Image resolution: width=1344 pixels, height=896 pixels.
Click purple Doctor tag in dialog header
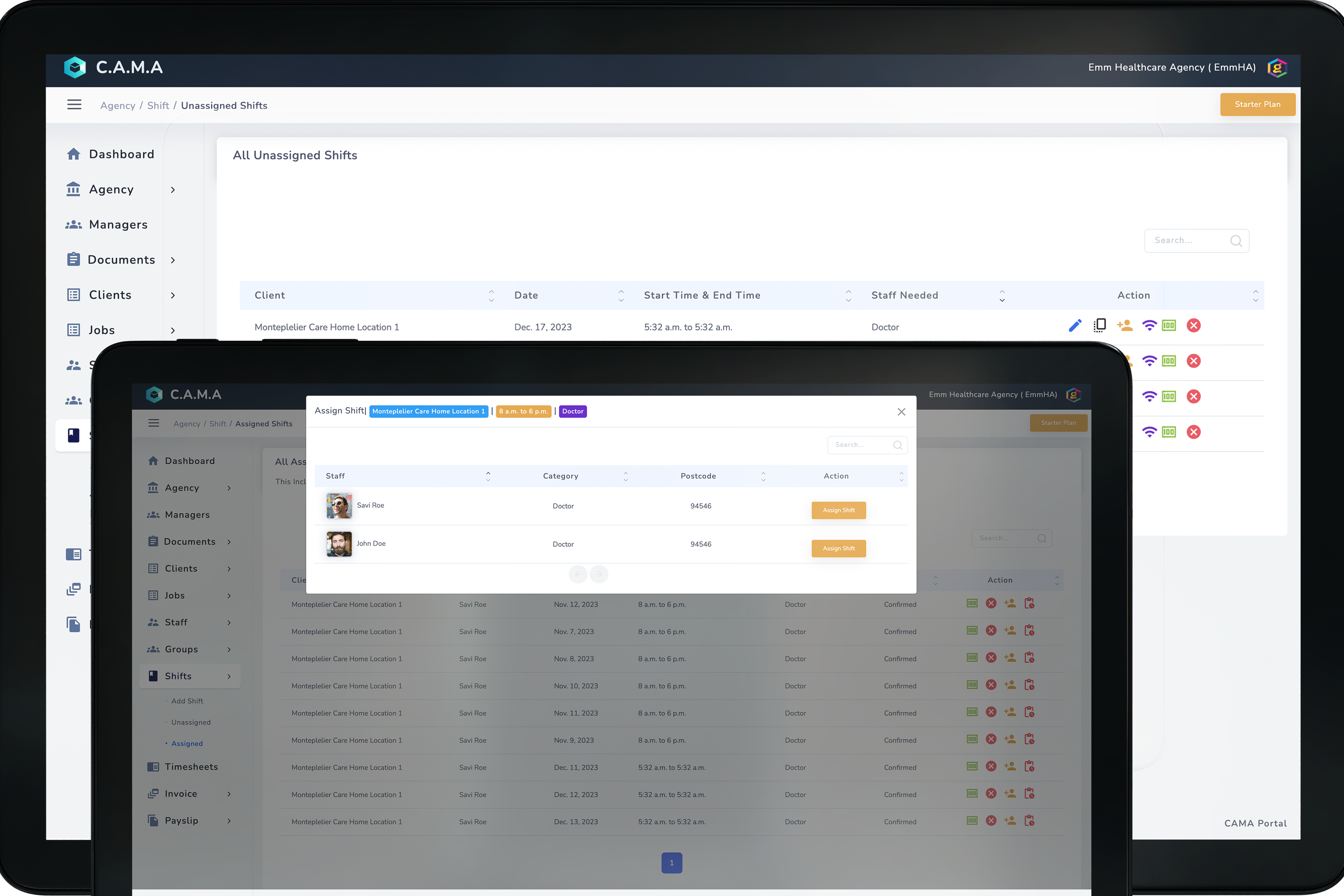point(573,412)
